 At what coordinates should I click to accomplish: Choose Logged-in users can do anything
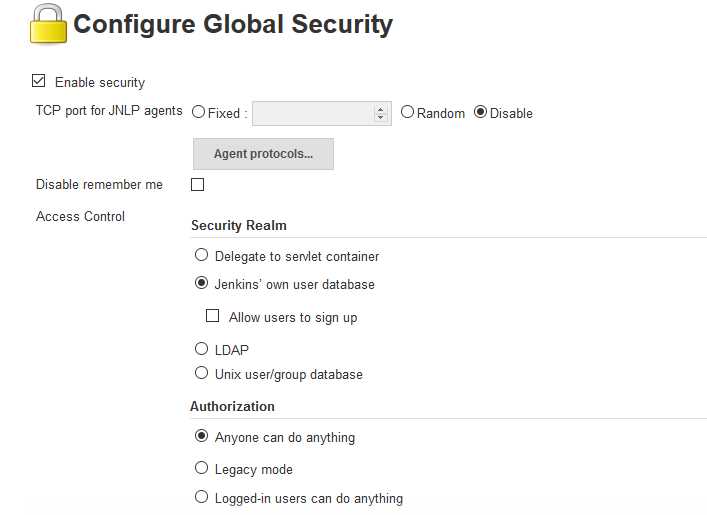coord(201,497)
